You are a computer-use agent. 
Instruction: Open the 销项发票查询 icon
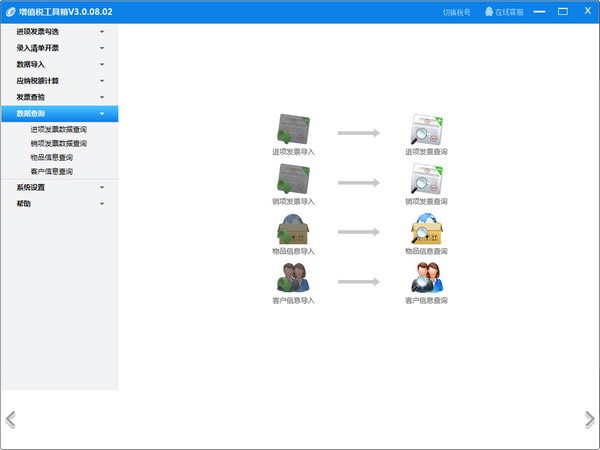[x=426, y=179]
